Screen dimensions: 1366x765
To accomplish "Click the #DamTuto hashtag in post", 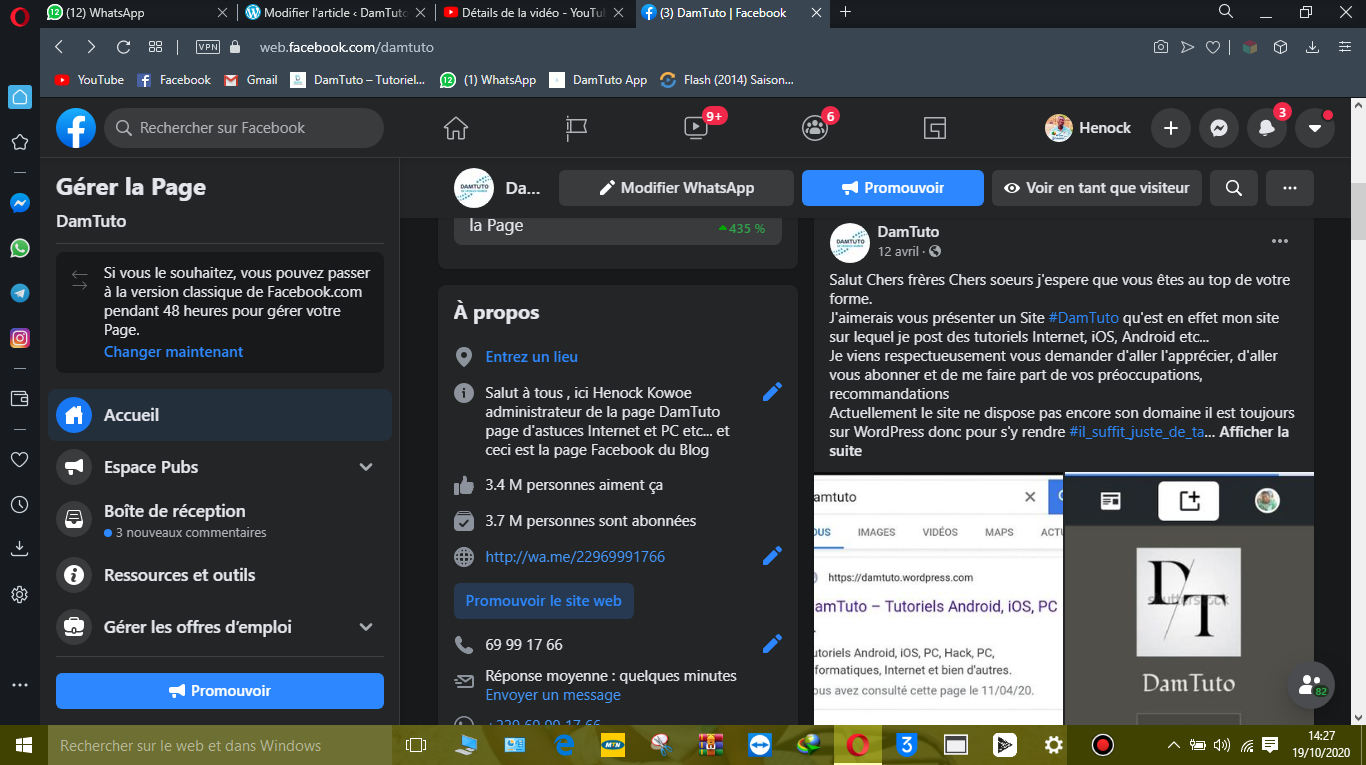I will pos(1084,318).
